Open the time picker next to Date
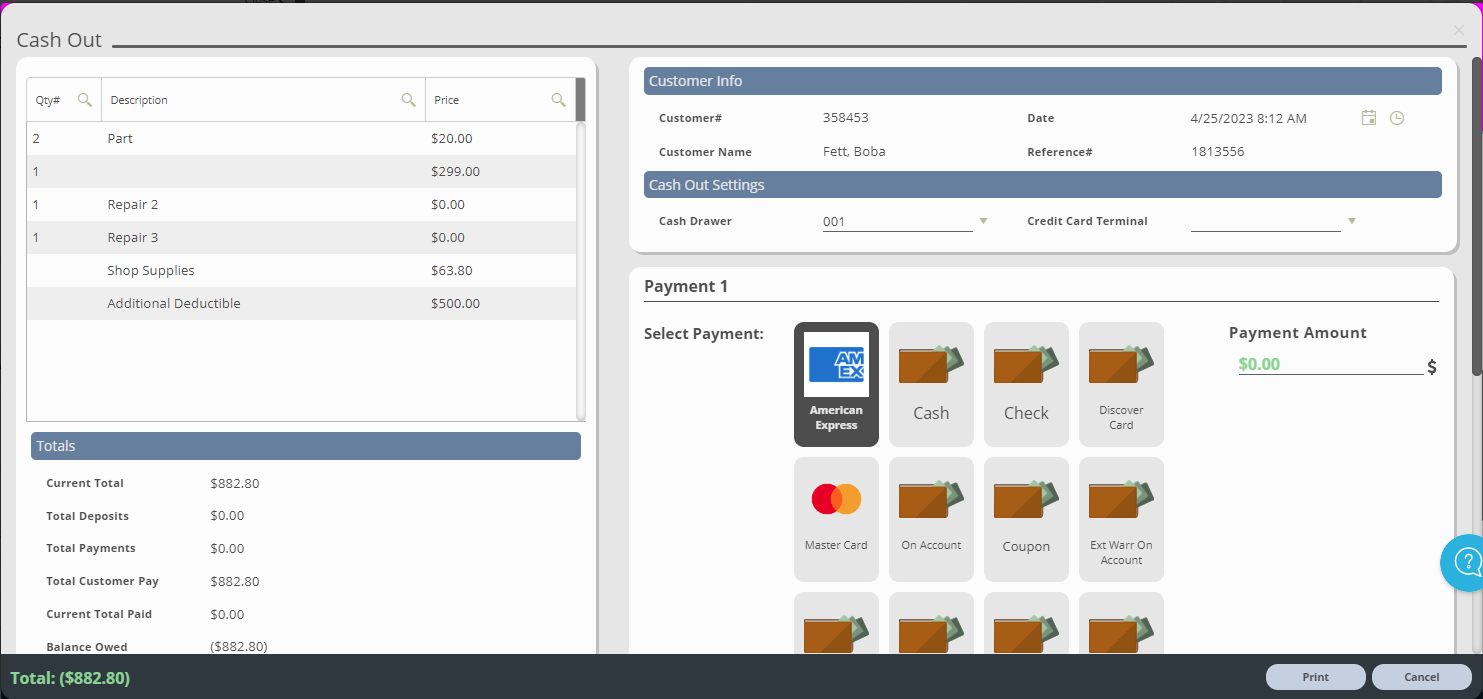 [1396, 117]
